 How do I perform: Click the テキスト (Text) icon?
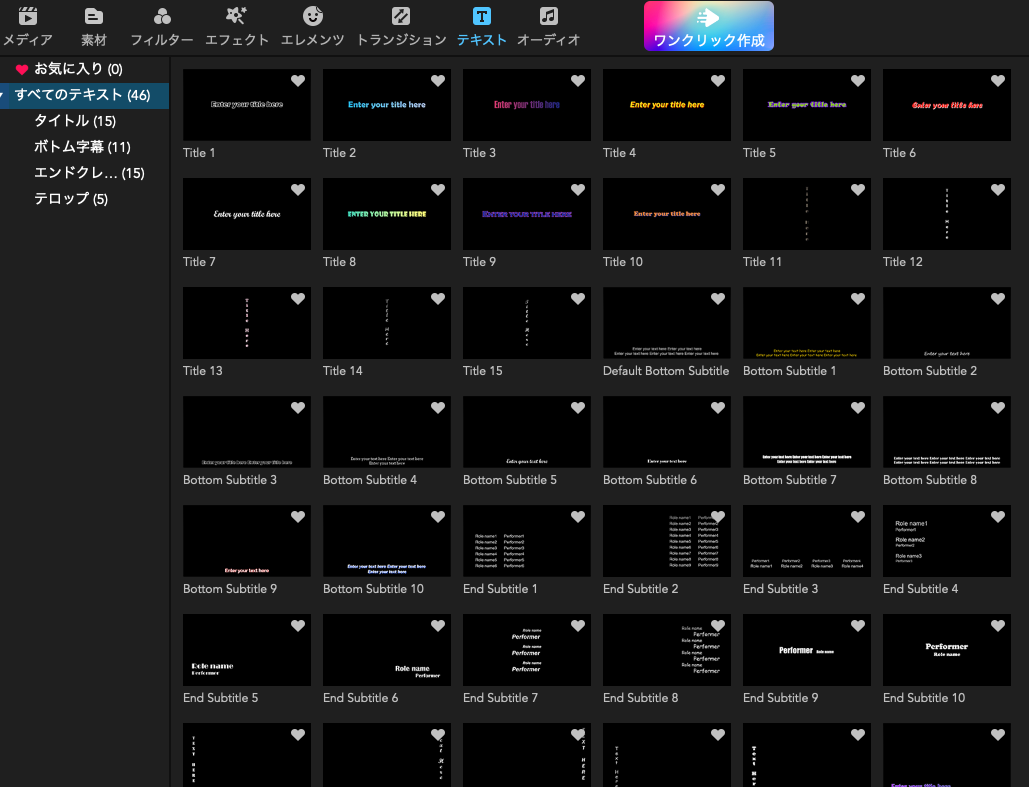[482, 17]
